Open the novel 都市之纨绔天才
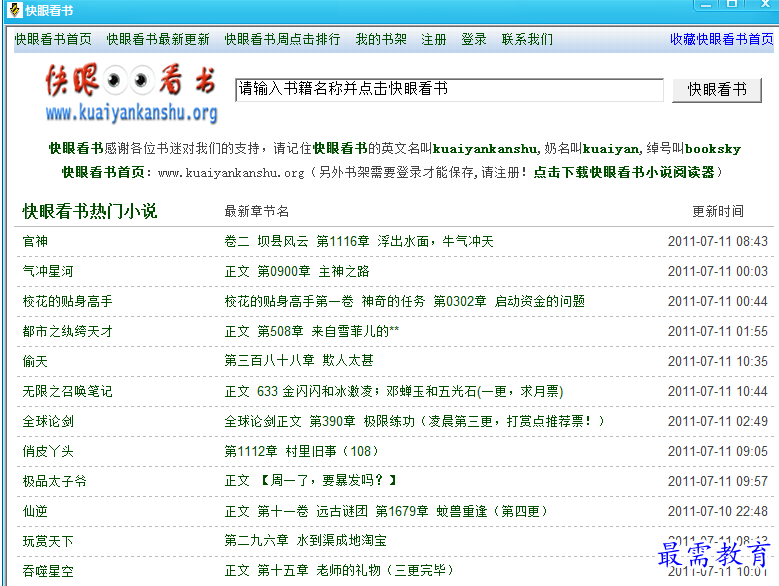 point(68,331)
